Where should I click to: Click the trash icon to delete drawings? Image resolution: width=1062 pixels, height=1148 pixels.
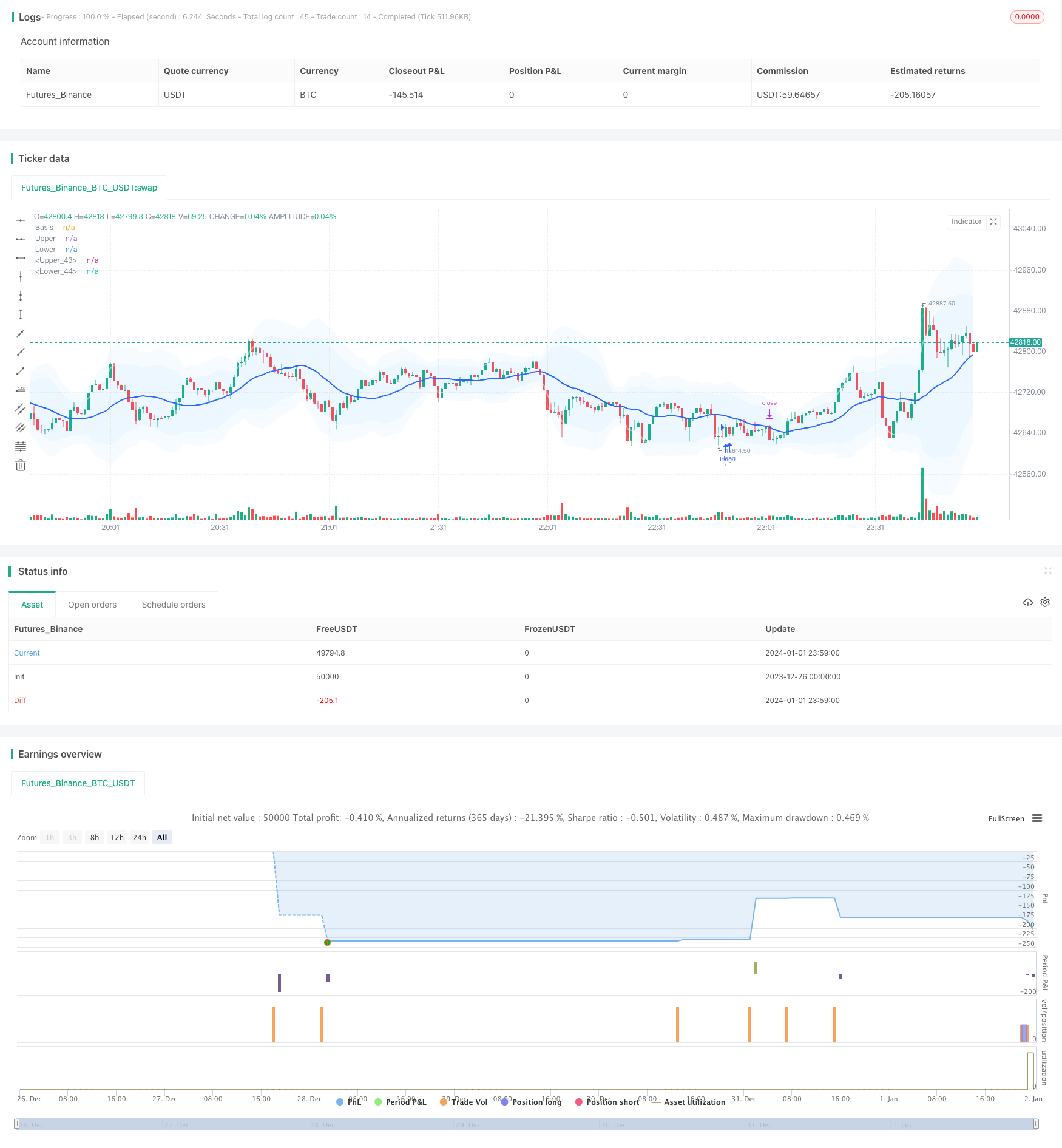pyautogui.click(x=21, y=465)
